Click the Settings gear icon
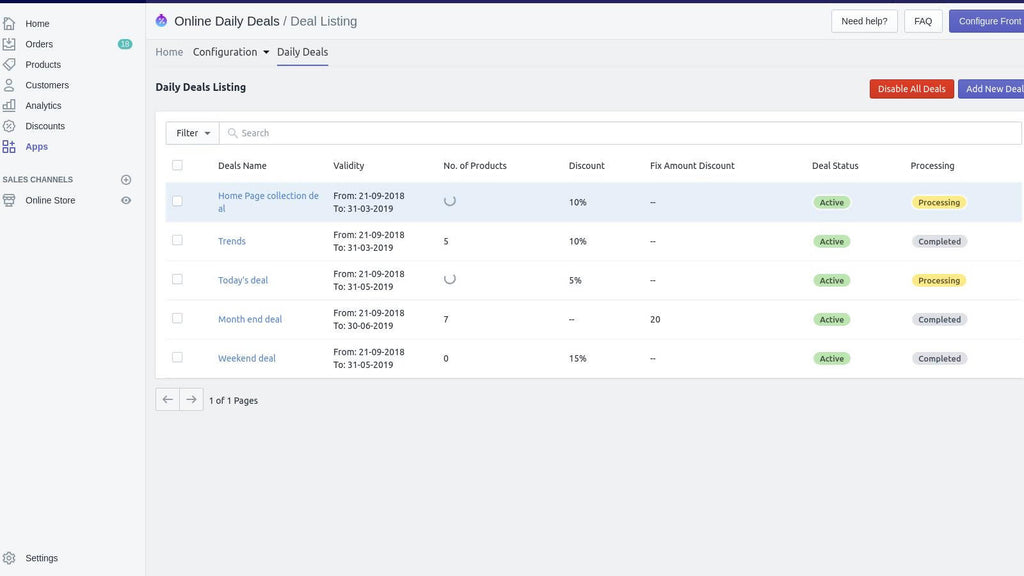Viewport: 1024px width, 576px height. 9,558
